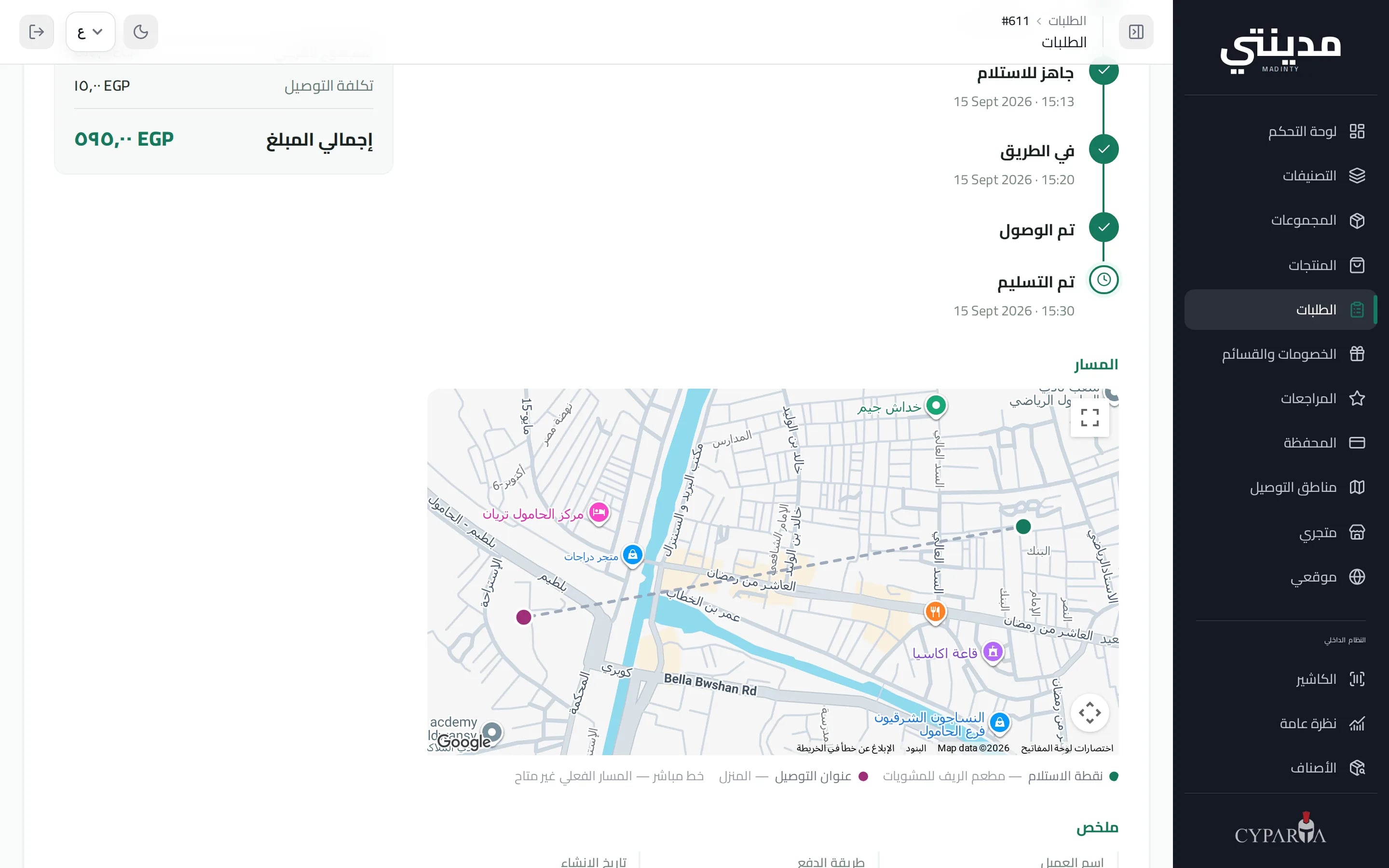Screen dimensions: 1389x868
Task: Open التصنيفات categories page
Action: [1280, 176]
